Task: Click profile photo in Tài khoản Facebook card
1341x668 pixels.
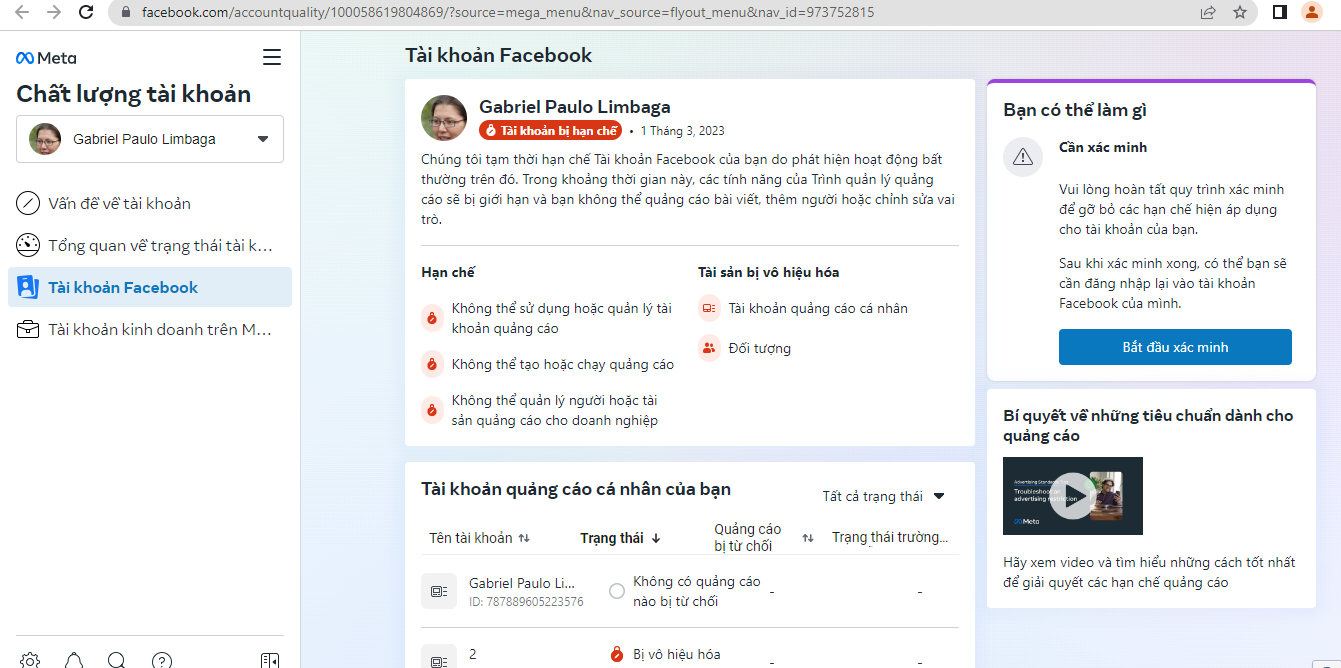Action: tap(445, 118)
